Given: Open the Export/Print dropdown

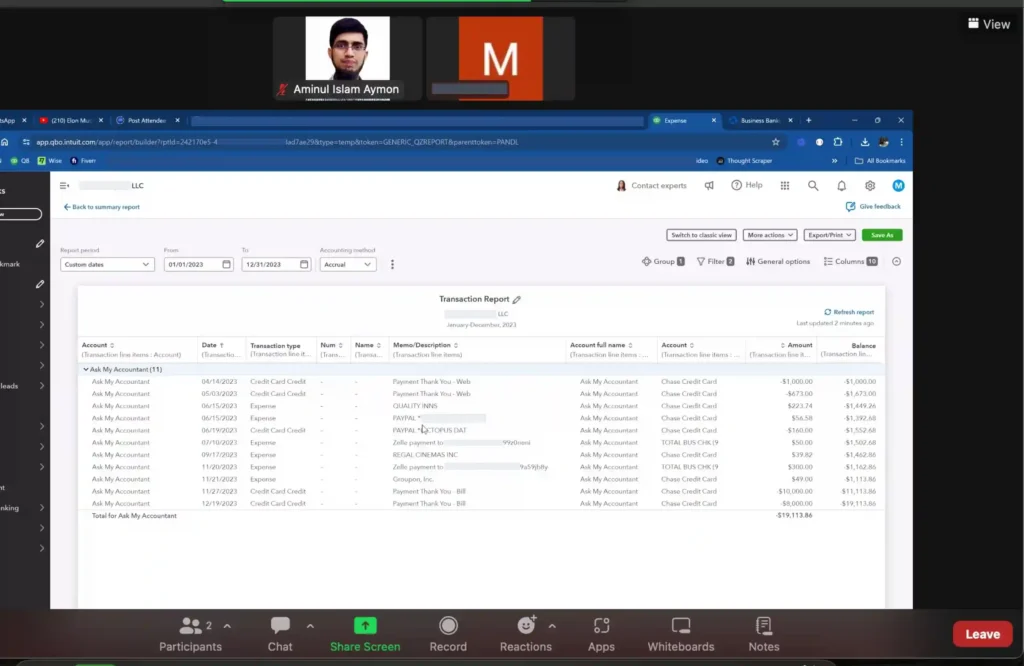Looking at the screenshot, I should (x=829, y=235).
